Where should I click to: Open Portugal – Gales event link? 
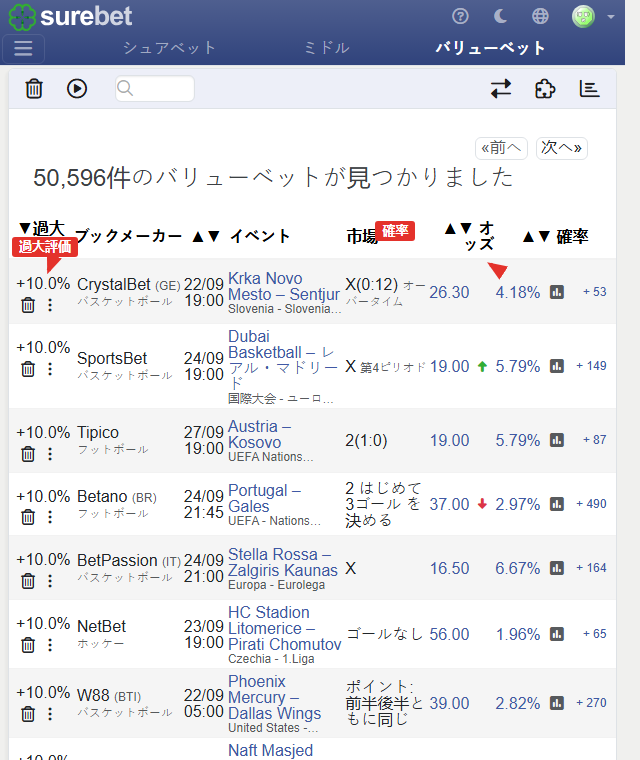coord(265,498)
